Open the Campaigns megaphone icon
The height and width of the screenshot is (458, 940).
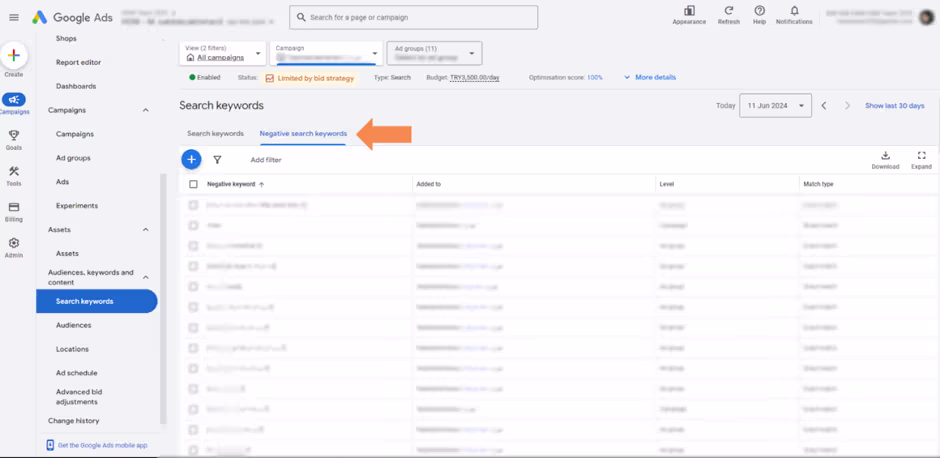pos(14,100)
